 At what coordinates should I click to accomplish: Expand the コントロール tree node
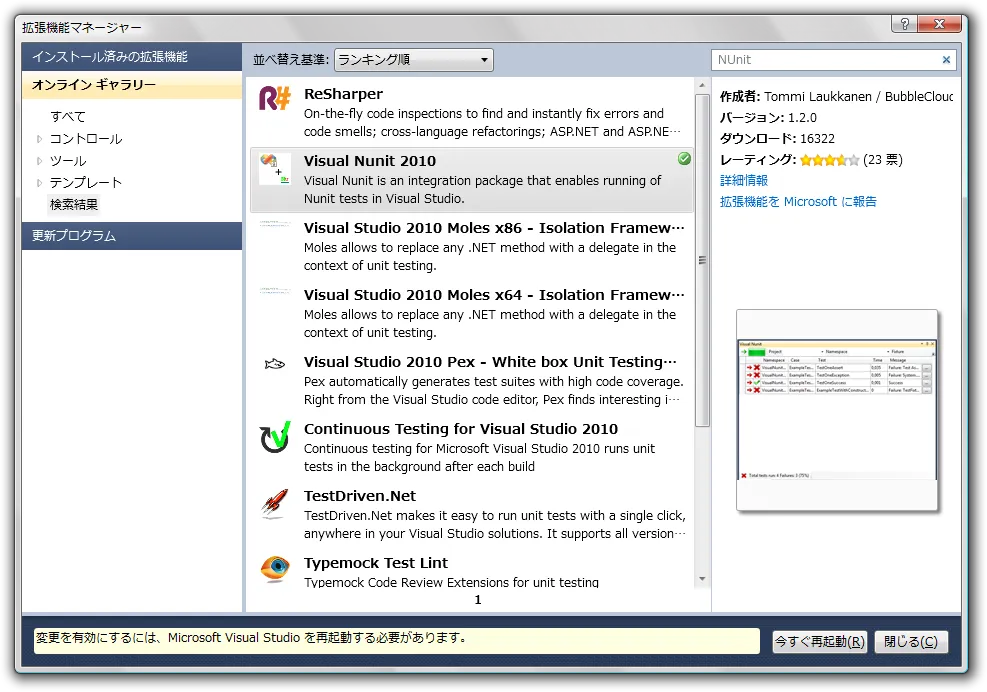click(x=40, y=139)
